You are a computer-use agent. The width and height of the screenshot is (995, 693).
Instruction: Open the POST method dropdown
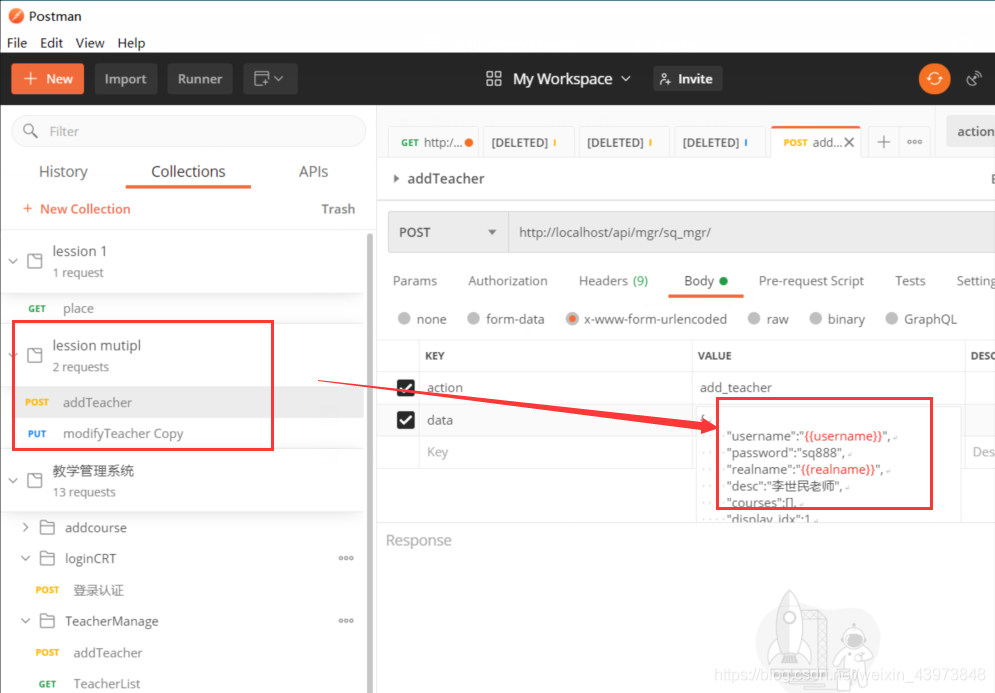(448, 232)
